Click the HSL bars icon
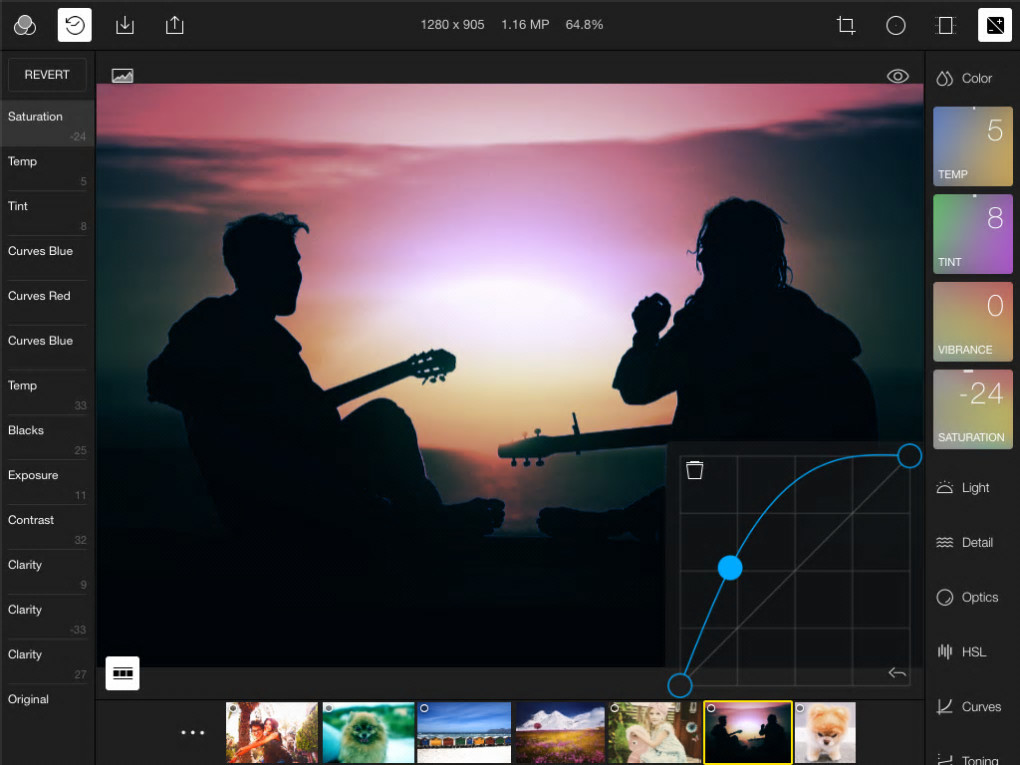This screenshot has height=765, width=1020. tap(945, 652)
